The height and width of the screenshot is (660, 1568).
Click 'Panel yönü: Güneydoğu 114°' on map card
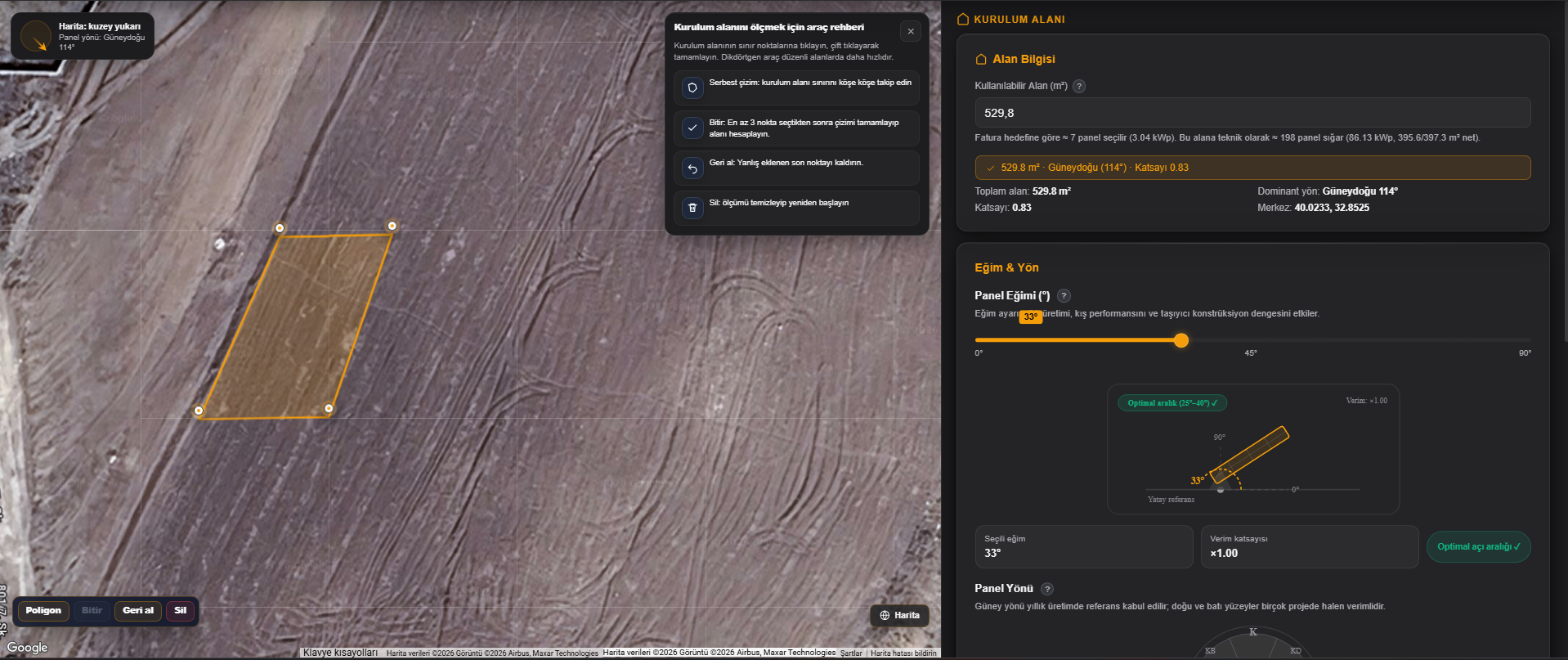(102, 43)
